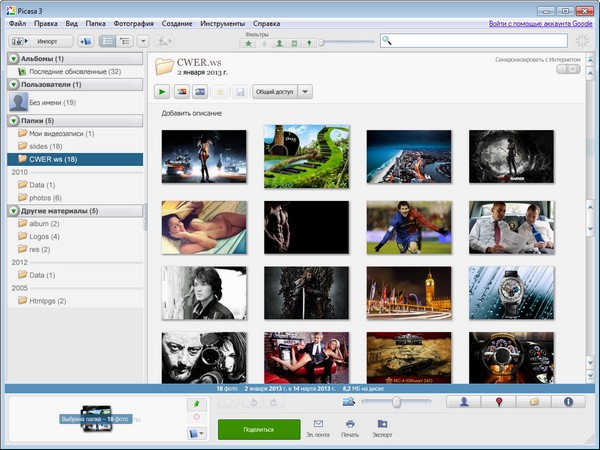Click the Export icon
Viewport: 600px width, 450px height.
382,424
